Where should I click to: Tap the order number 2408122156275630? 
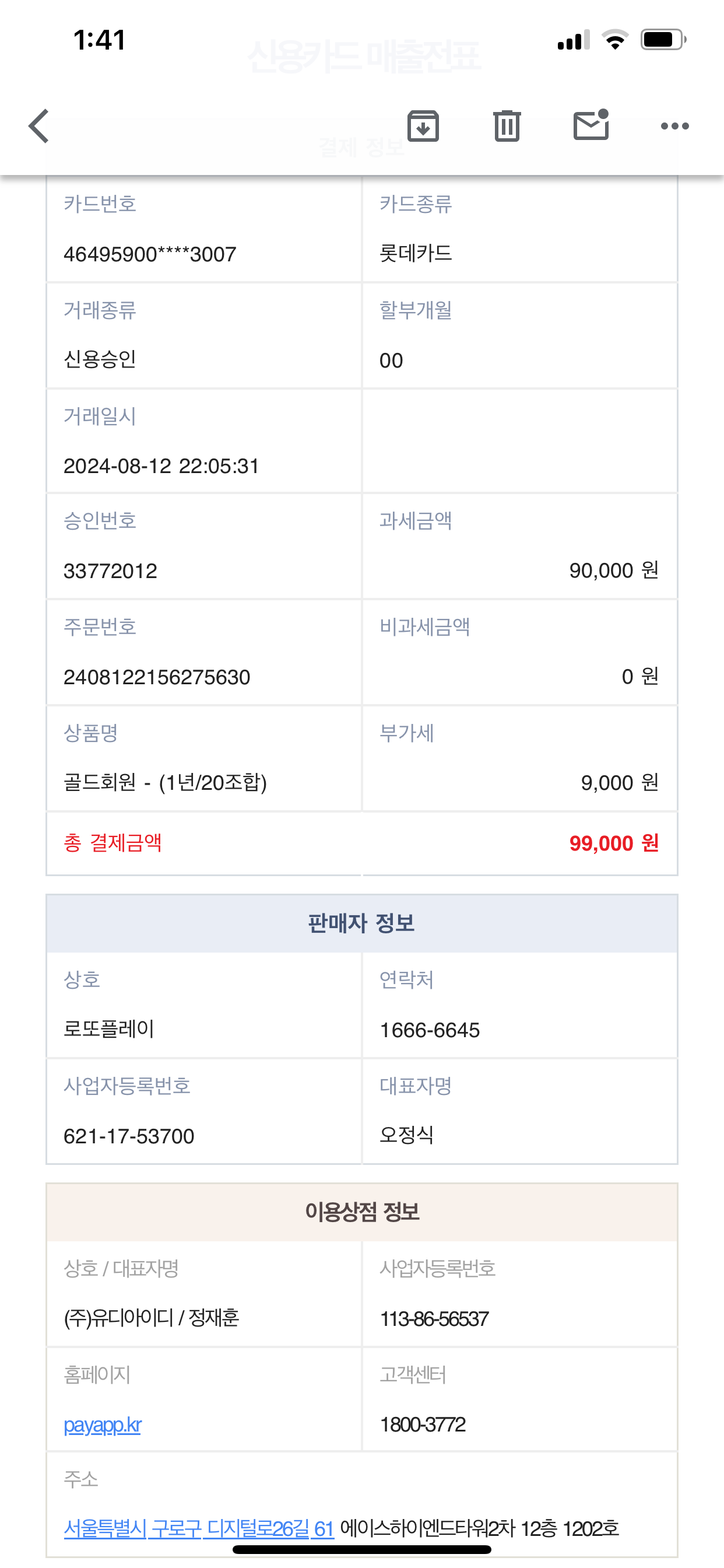(x=157, y=677)
